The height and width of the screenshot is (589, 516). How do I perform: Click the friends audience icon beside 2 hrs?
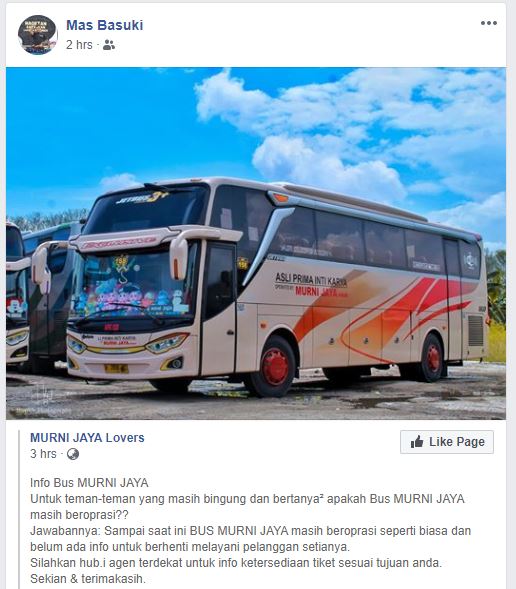coord(109,45)
